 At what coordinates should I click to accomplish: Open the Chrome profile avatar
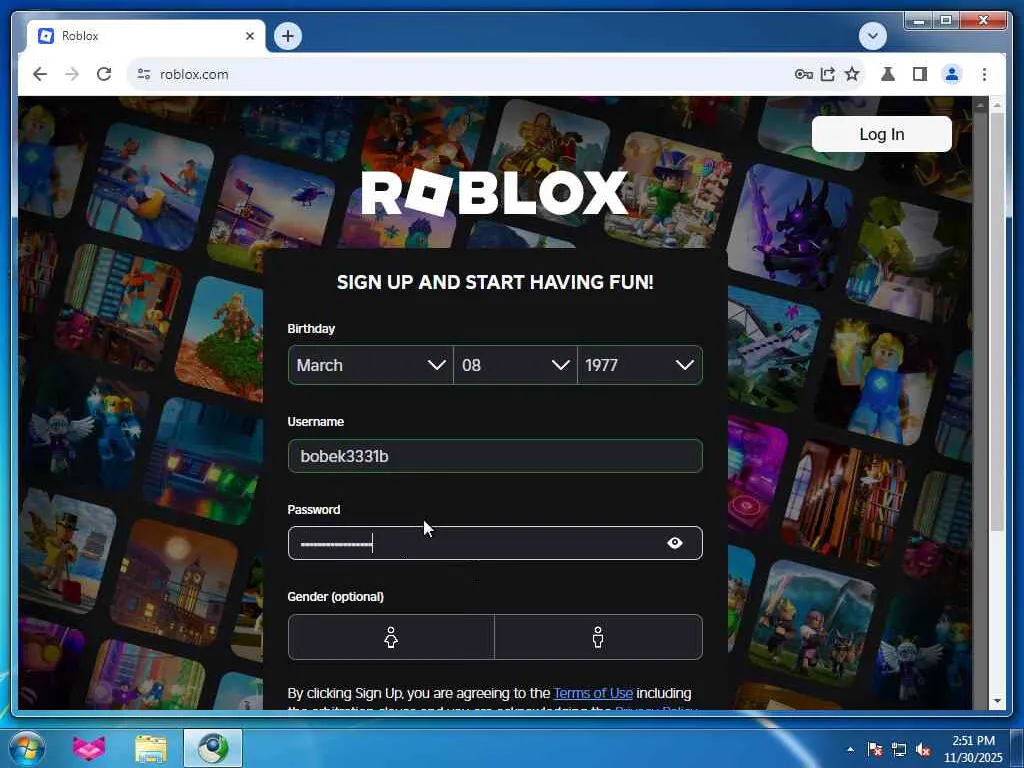pos(952,74)
